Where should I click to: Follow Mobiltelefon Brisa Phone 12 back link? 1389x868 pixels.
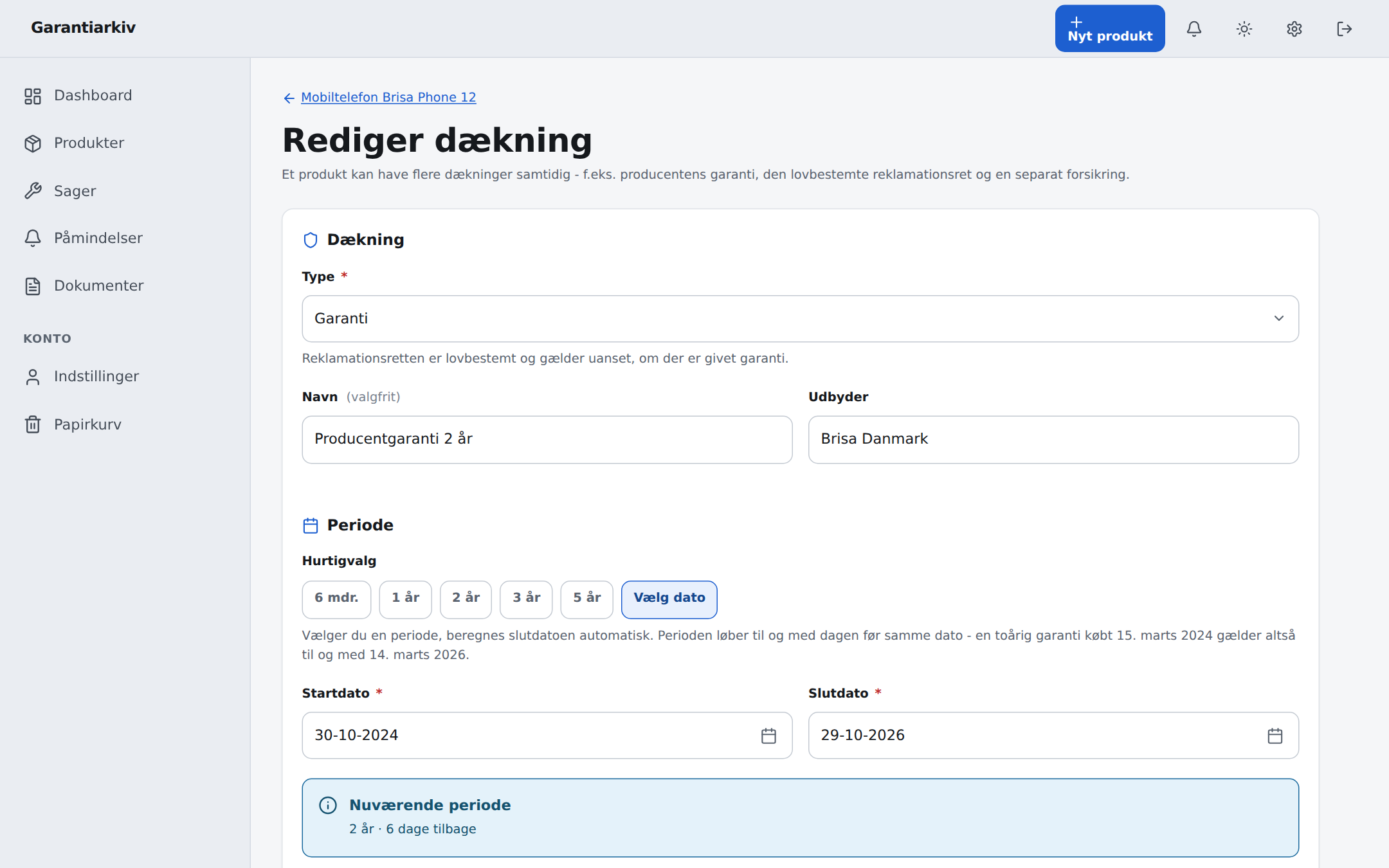pyautogui.click(x=388, y=98)
